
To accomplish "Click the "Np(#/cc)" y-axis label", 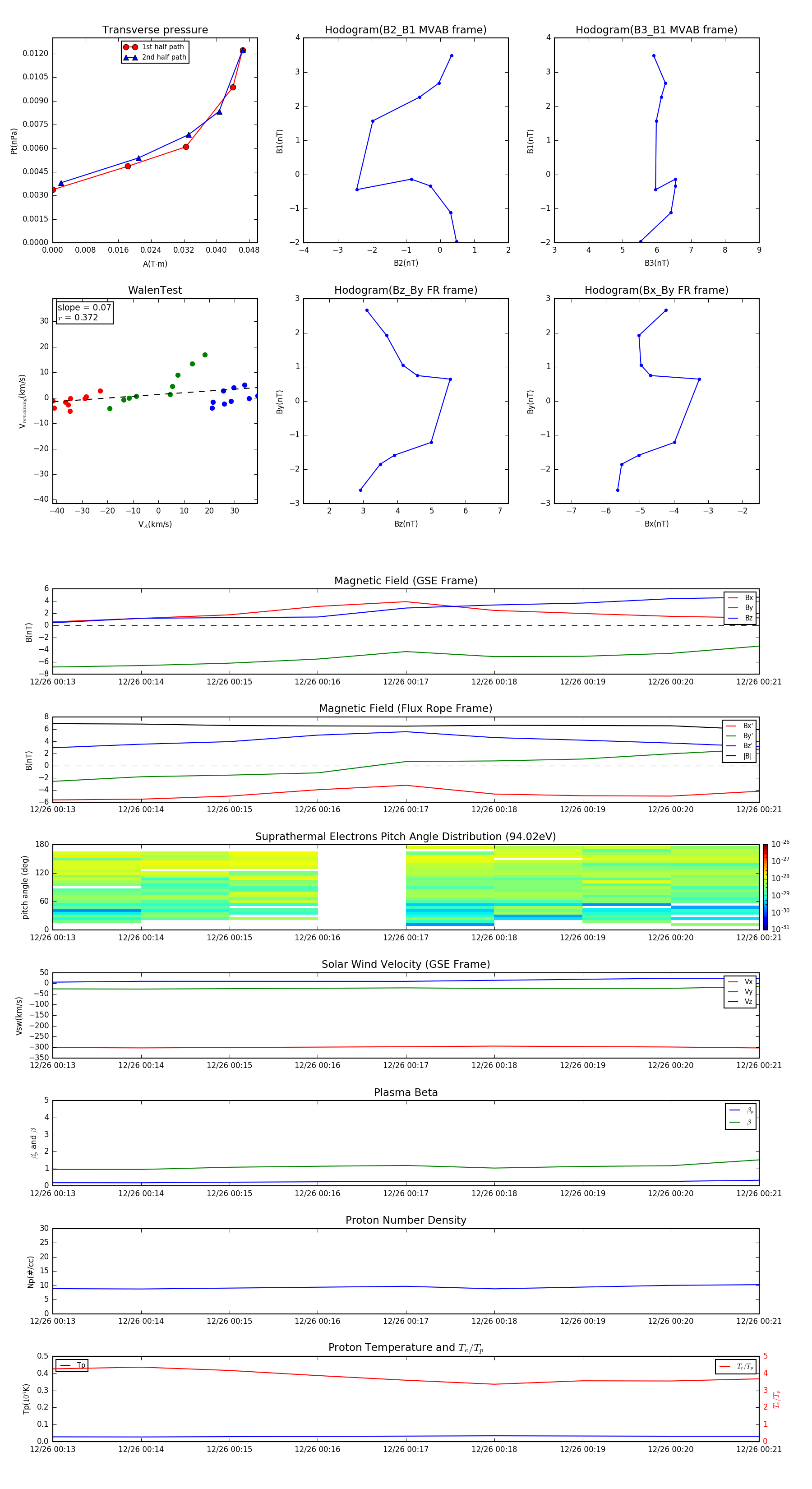I will coord(31,1272).
